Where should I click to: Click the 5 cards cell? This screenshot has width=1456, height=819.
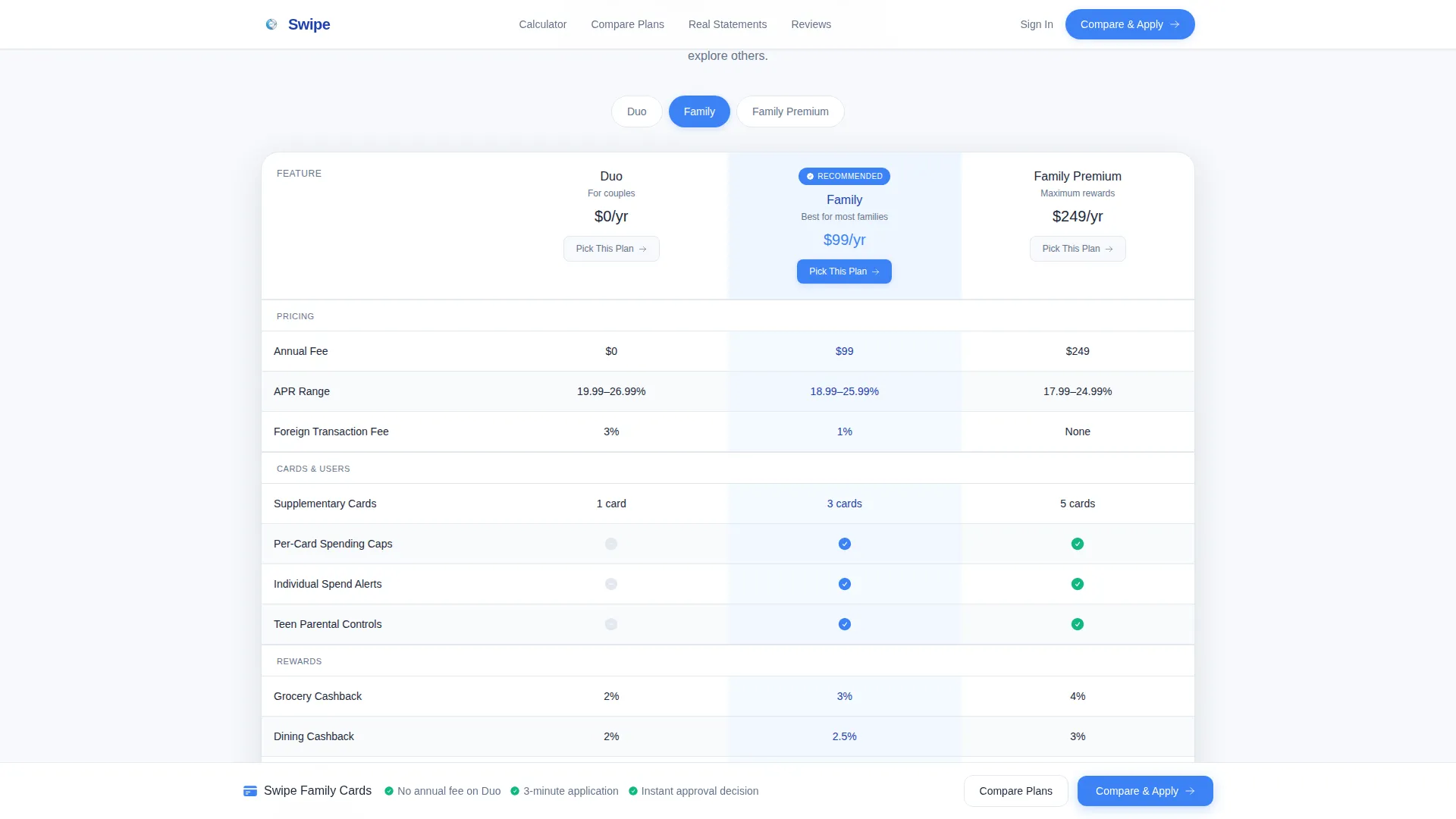(x=1078, y=504)
